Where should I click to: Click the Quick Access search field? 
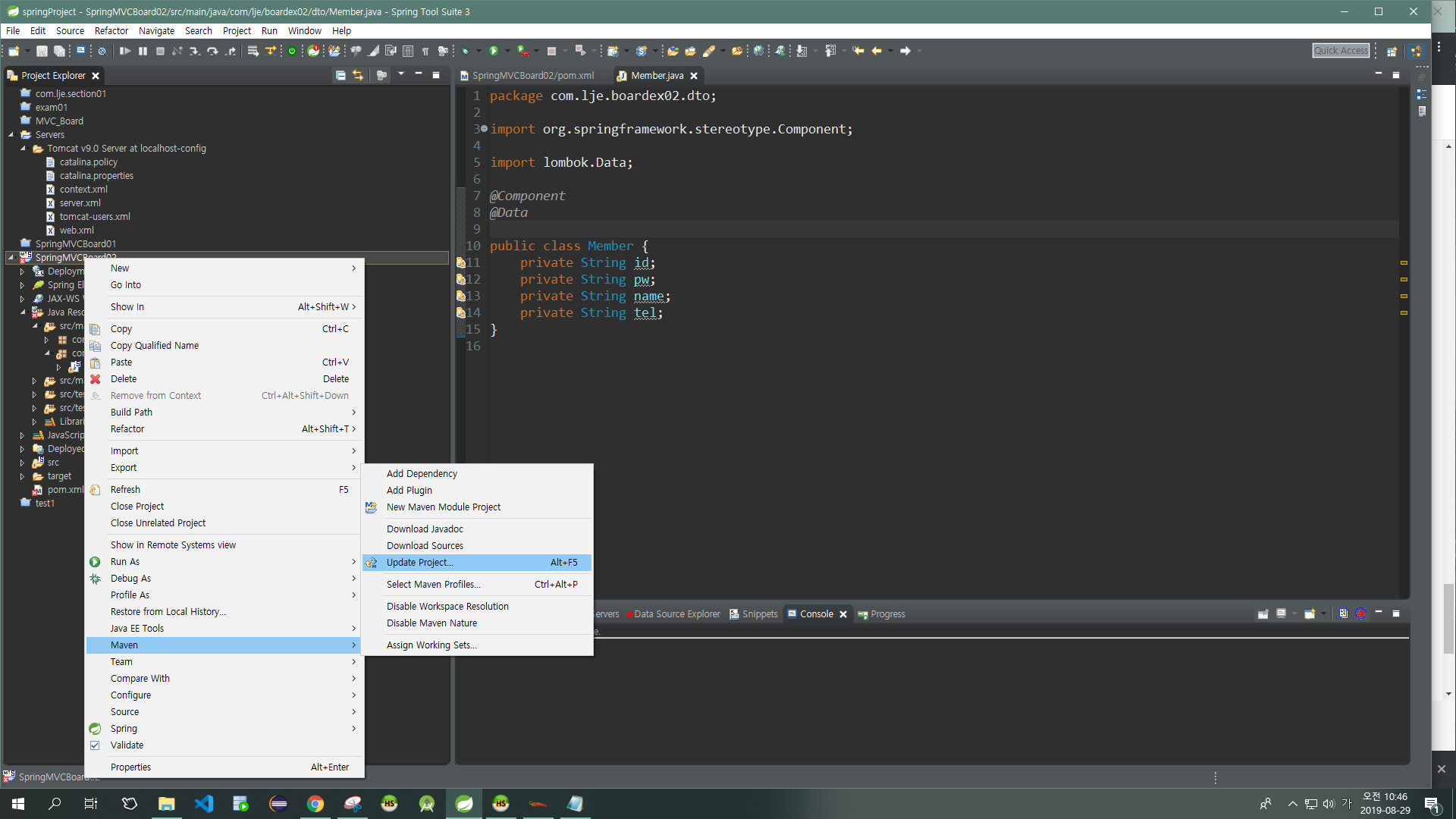point(1340,51)
